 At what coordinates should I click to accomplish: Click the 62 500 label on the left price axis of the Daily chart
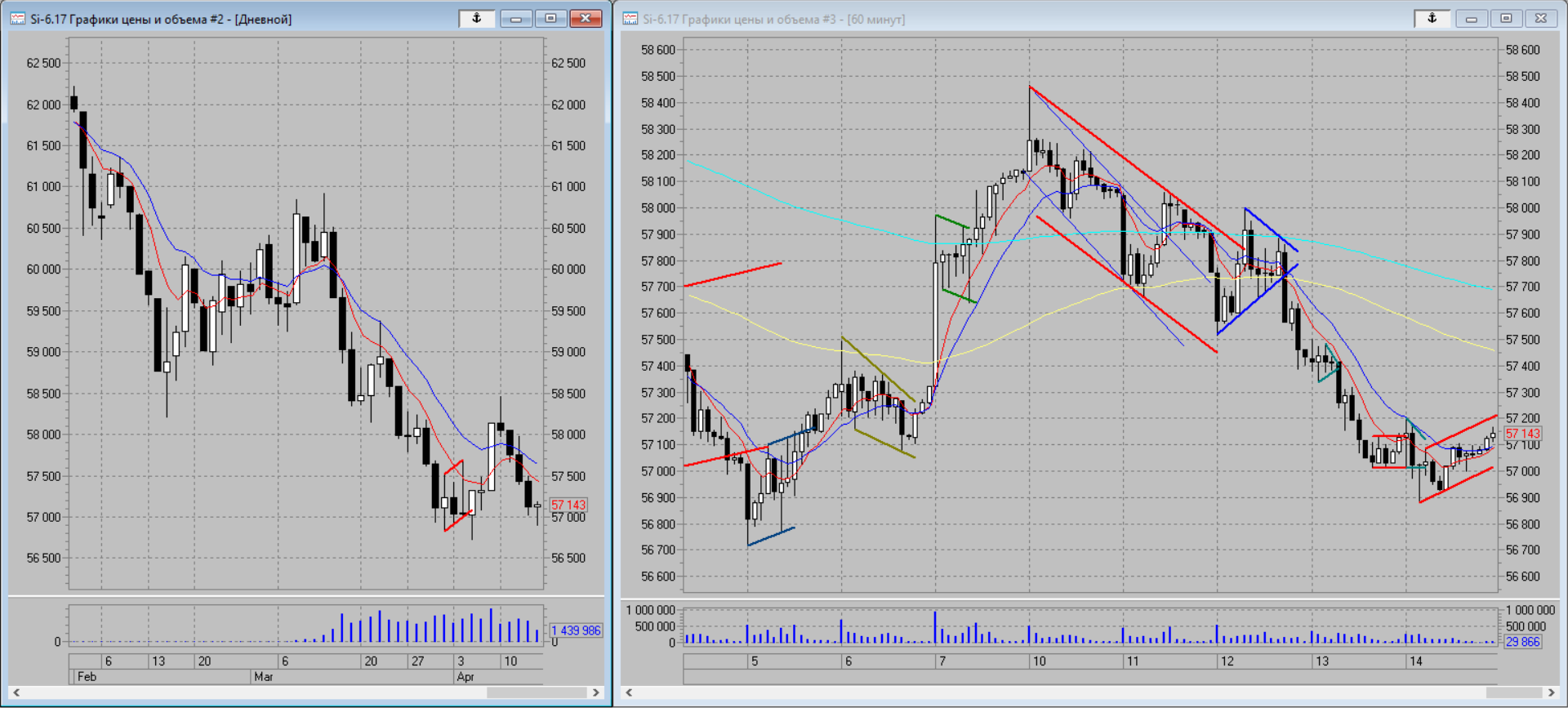tap(44, 63)
